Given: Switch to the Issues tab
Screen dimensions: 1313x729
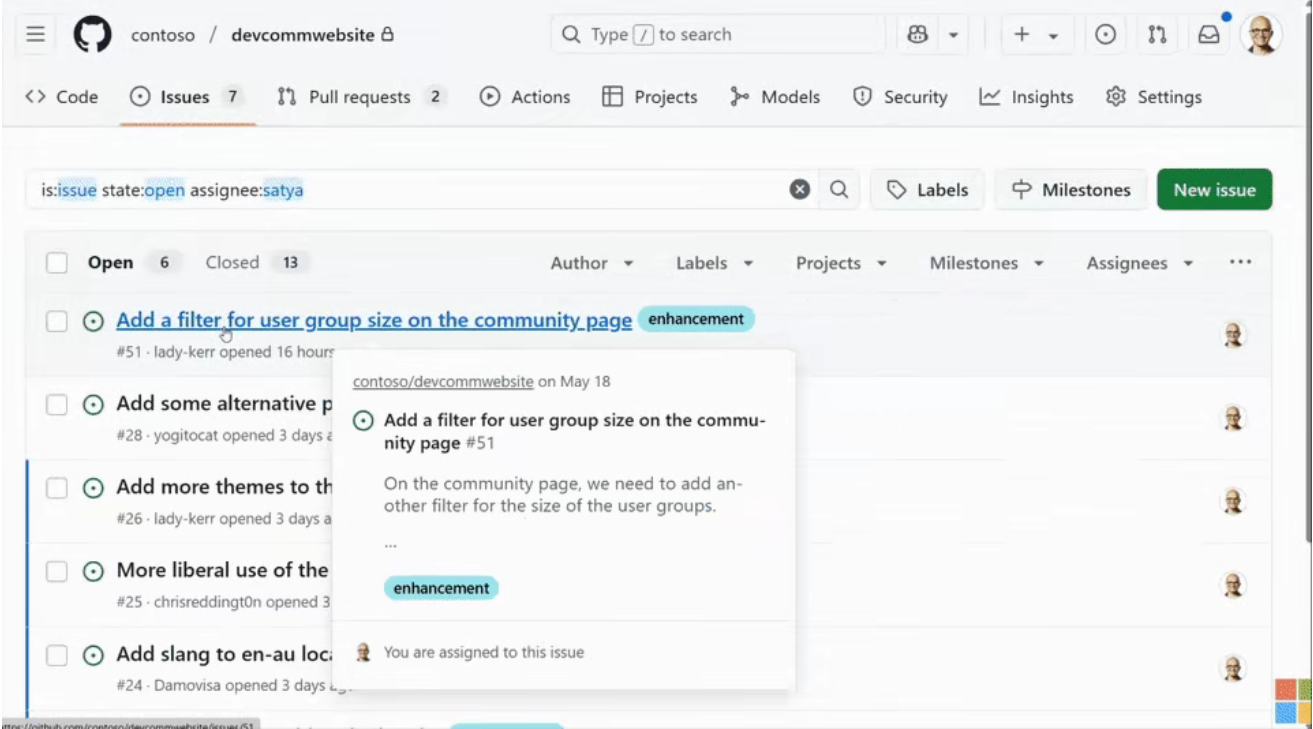Looking at the screenshot, I should 187,97.
